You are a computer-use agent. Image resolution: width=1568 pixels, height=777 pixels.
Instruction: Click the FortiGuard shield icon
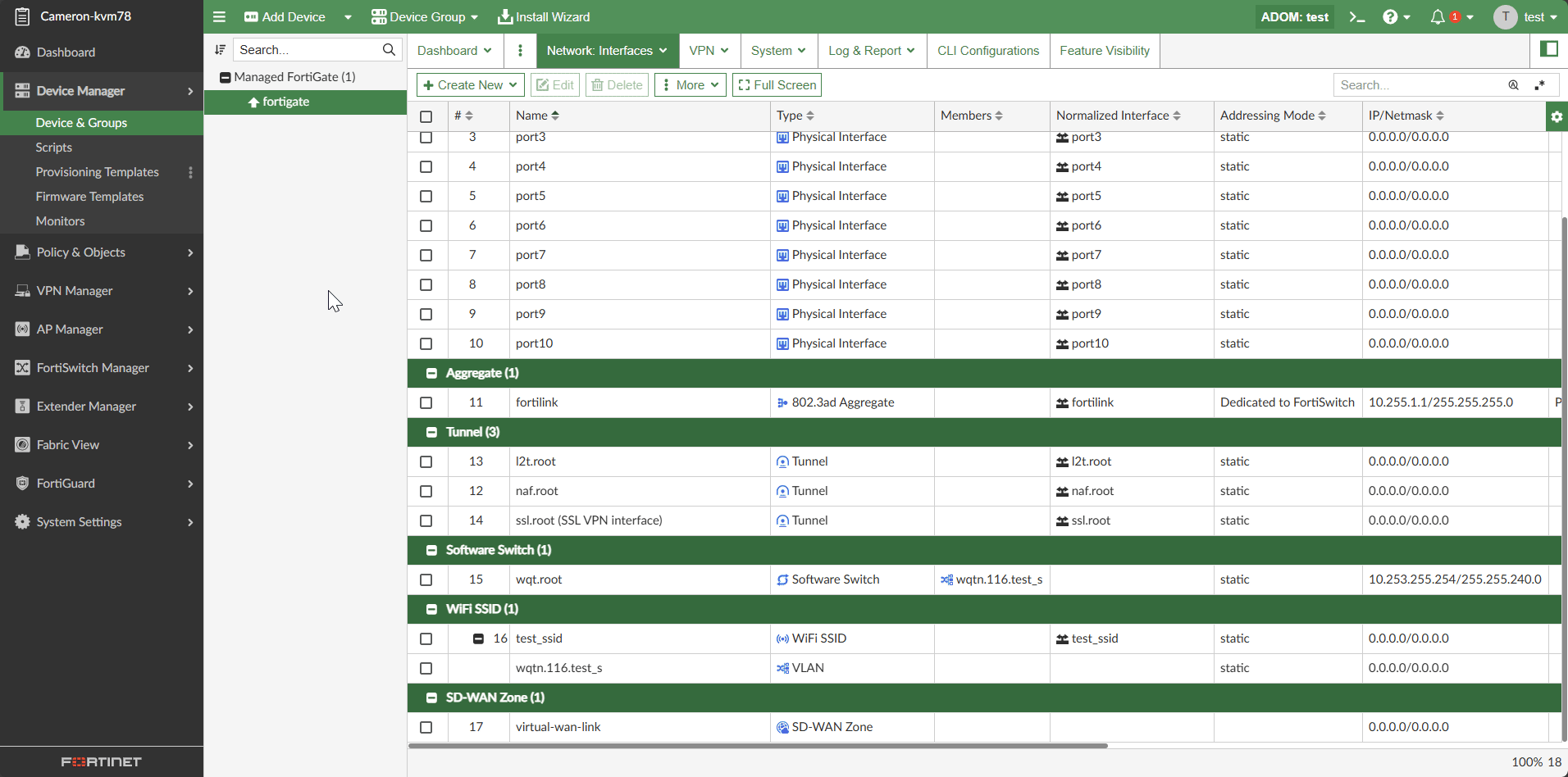pos(23,484)
